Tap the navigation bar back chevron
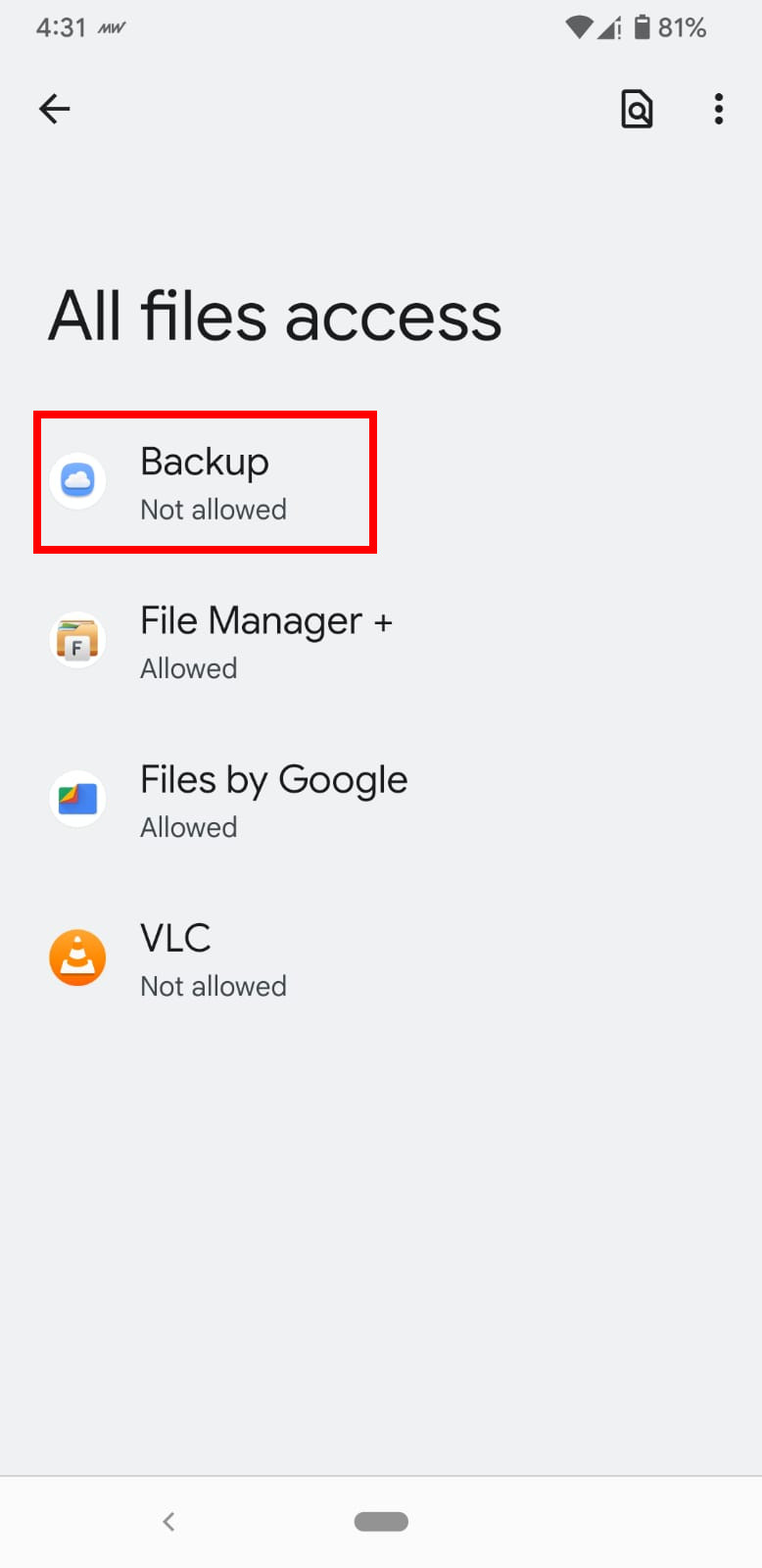 tap(168, 1521)
